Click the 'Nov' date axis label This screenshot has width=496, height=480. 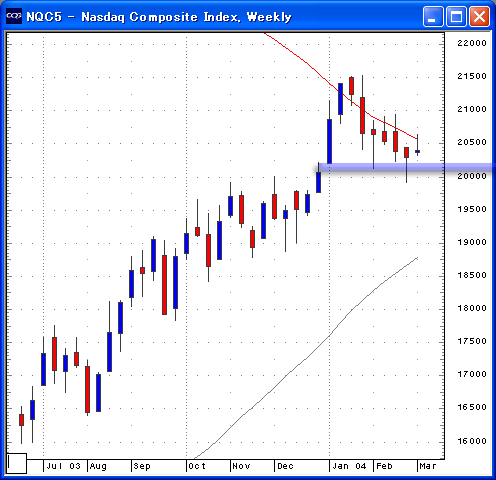click(241, 466)
